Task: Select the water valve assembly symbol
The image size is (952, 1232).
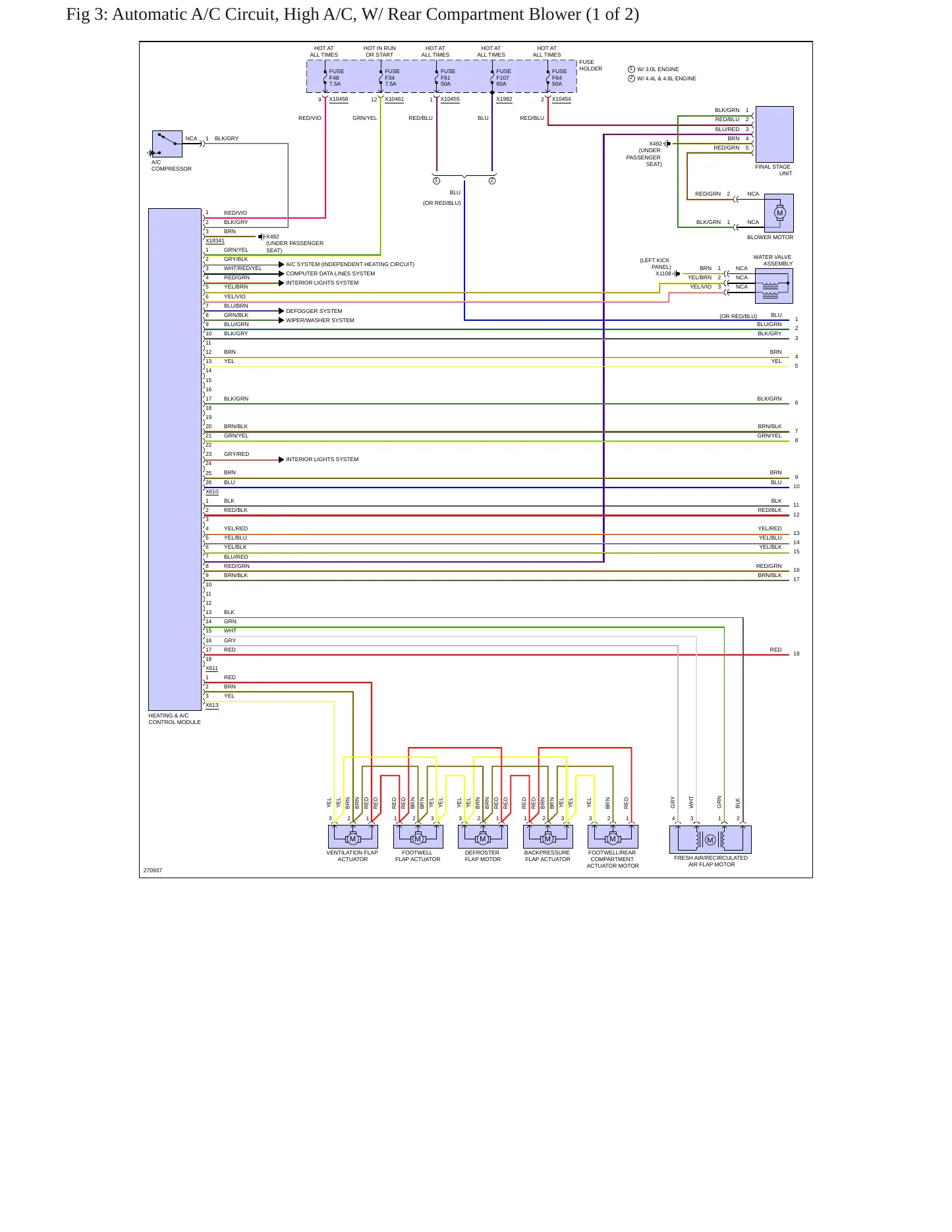Action: (774, 285)
